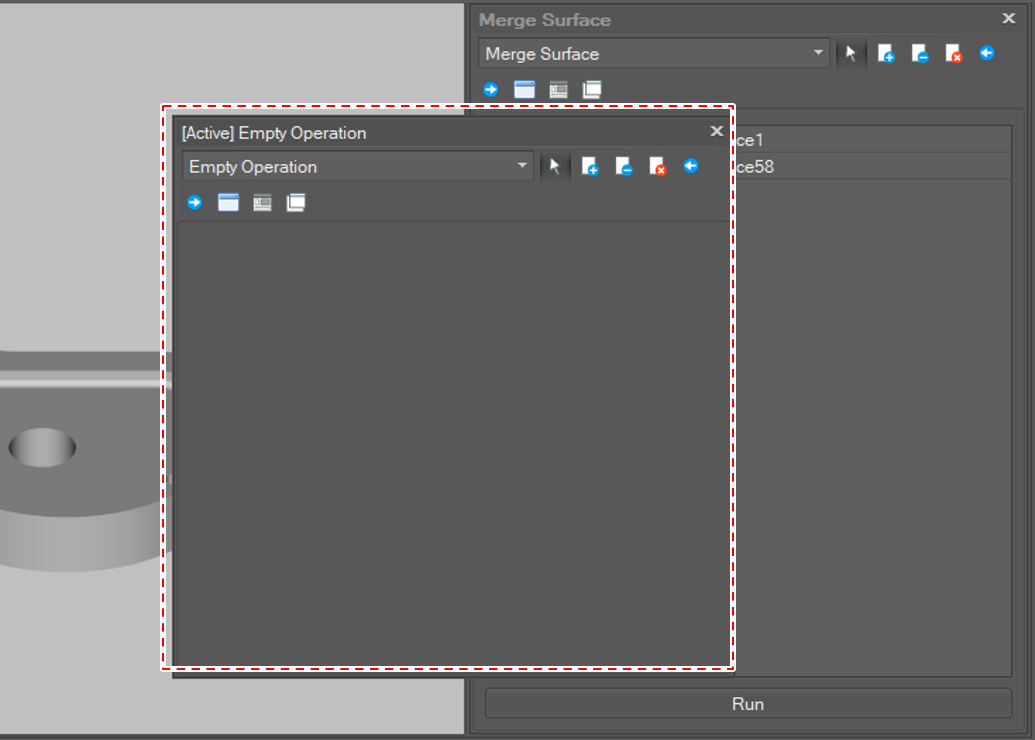Image resolution: width=1035 pixels, height=740 pixels.
Task: Click remove item icon in Merge Surface panel
Action: (920, 54)
